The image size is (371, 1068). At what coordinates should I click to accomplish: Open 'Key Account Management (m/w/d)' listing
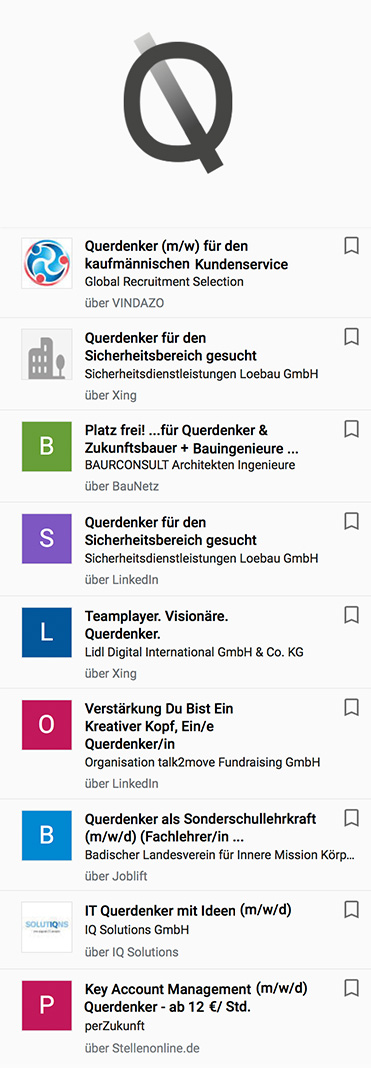pos(196,988)
